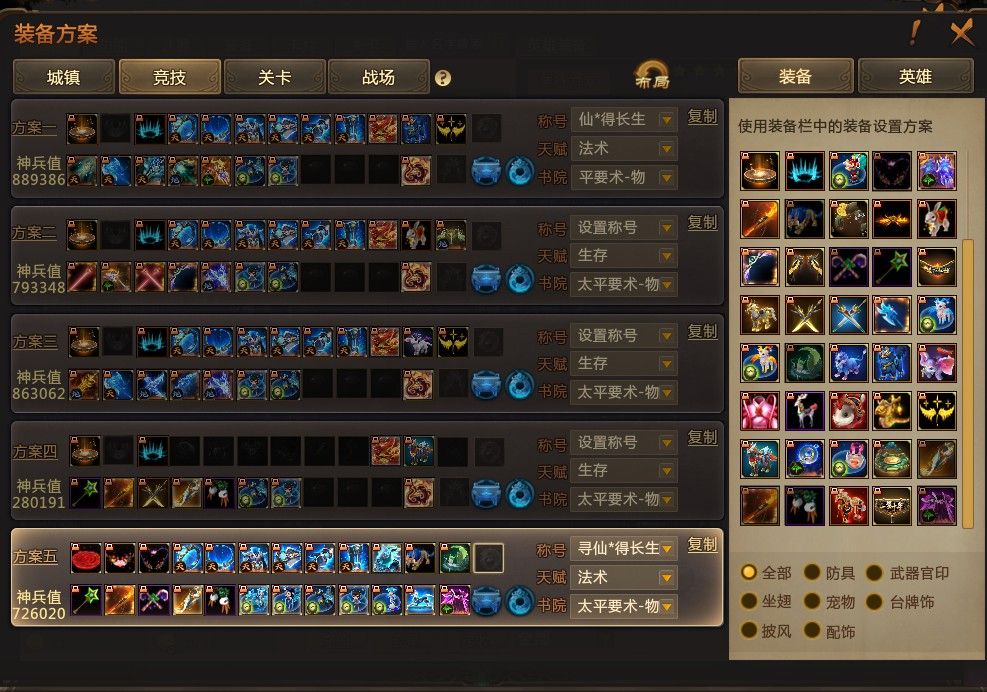Select the white rabbit pet in equipment grid
Screen dimensions: 987x692
[936, 218]
